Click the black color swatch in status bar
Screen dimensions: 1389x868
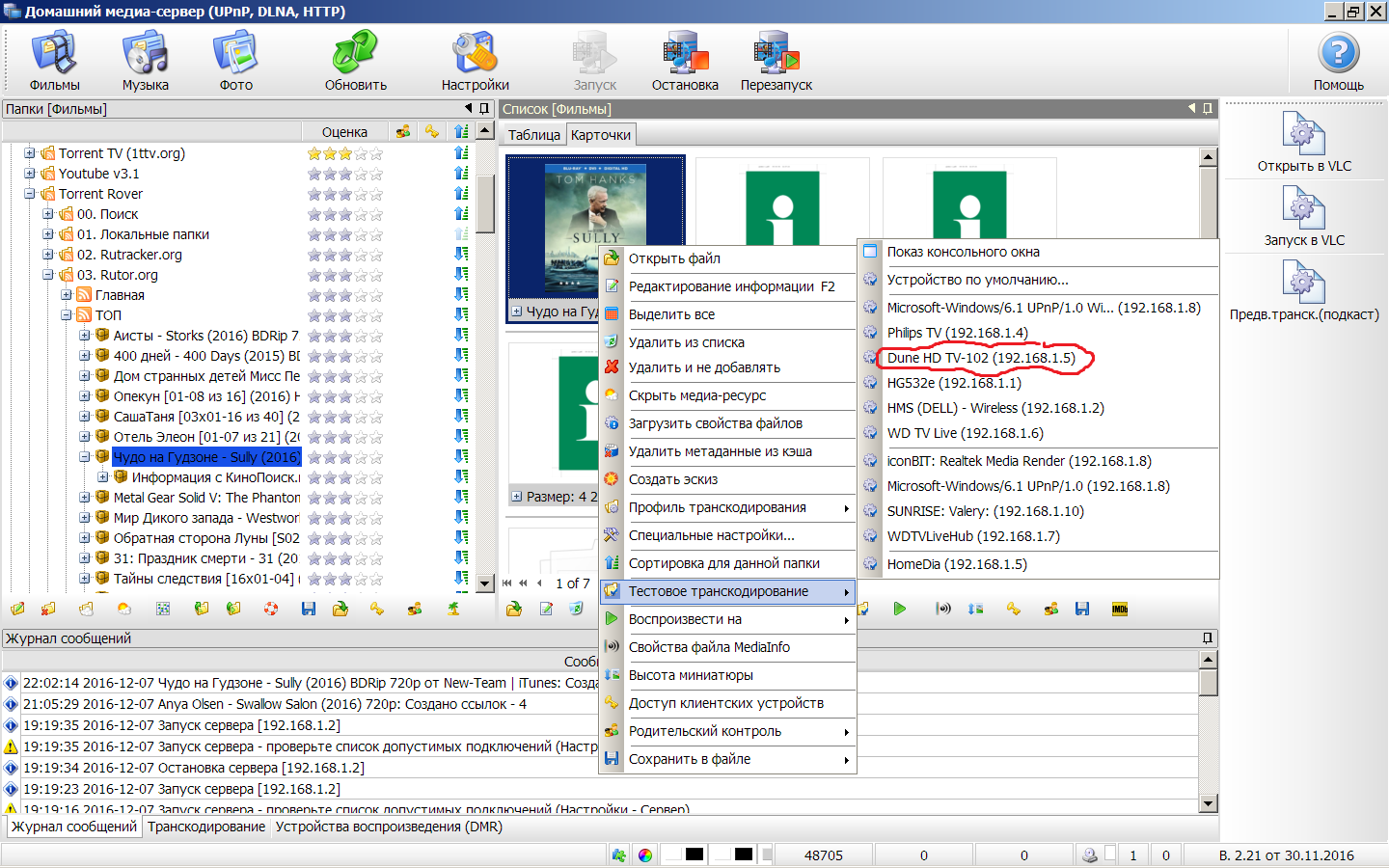(x=694, y=854)
